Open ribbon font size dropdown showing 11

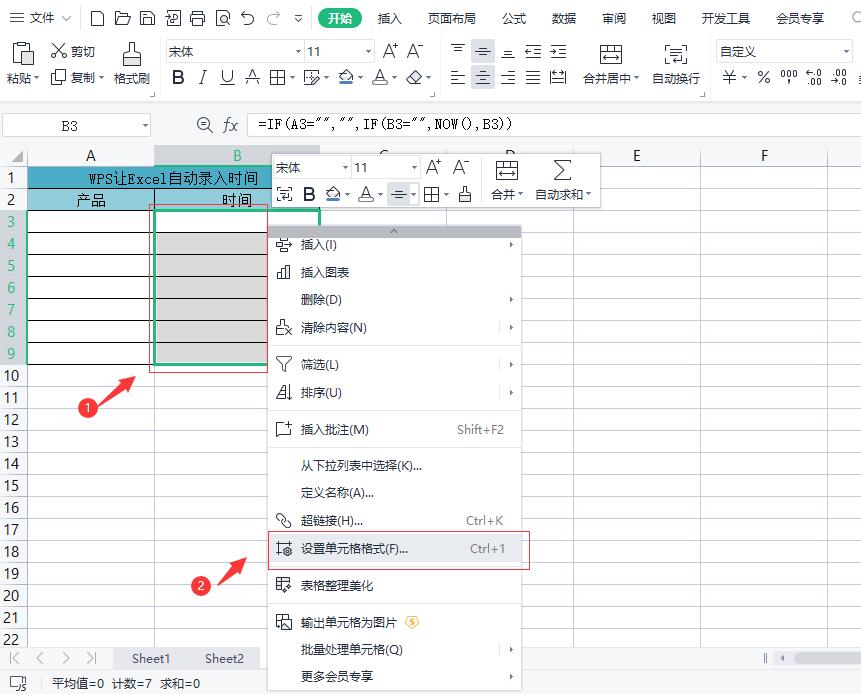(368, 52)
